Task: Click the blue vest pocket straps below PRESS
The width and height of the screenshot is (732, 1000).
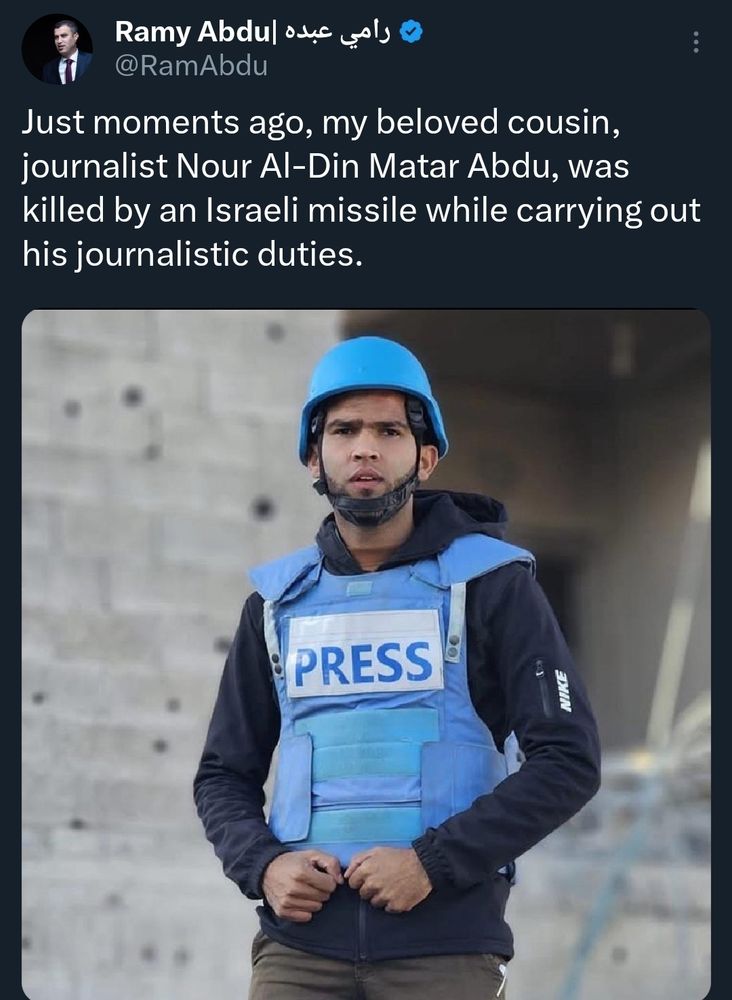Action: 367,774
